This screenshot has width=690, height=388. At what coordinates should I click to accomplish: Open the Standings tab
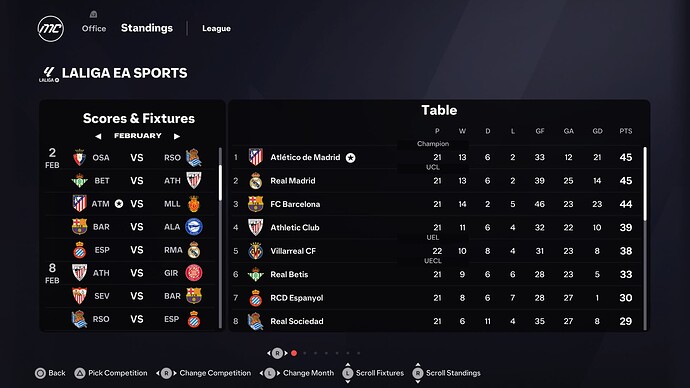click(147, 28)
